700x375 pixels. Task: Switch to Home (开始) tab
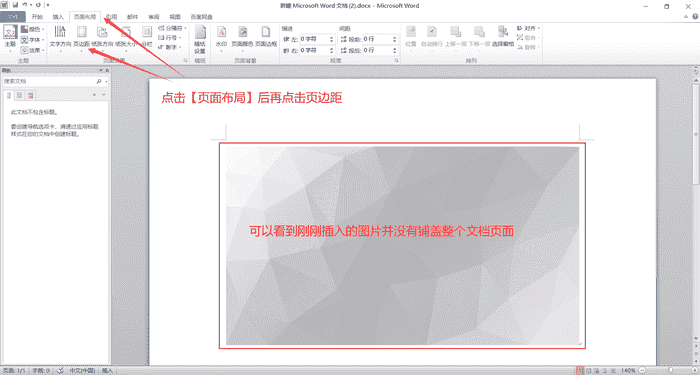37,17
